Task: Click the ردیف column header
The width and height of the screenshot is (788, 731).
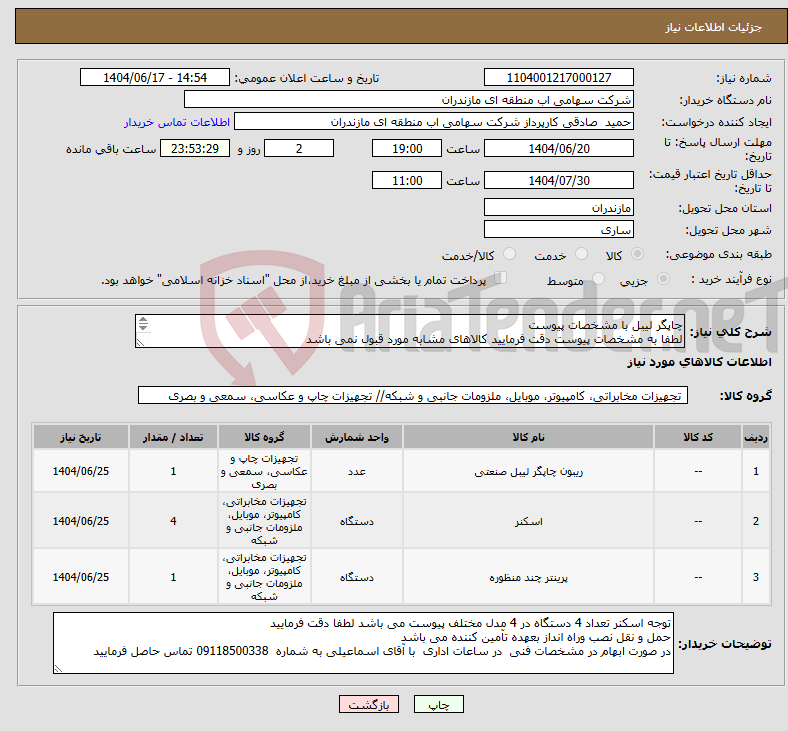Action: coord(755,437)
